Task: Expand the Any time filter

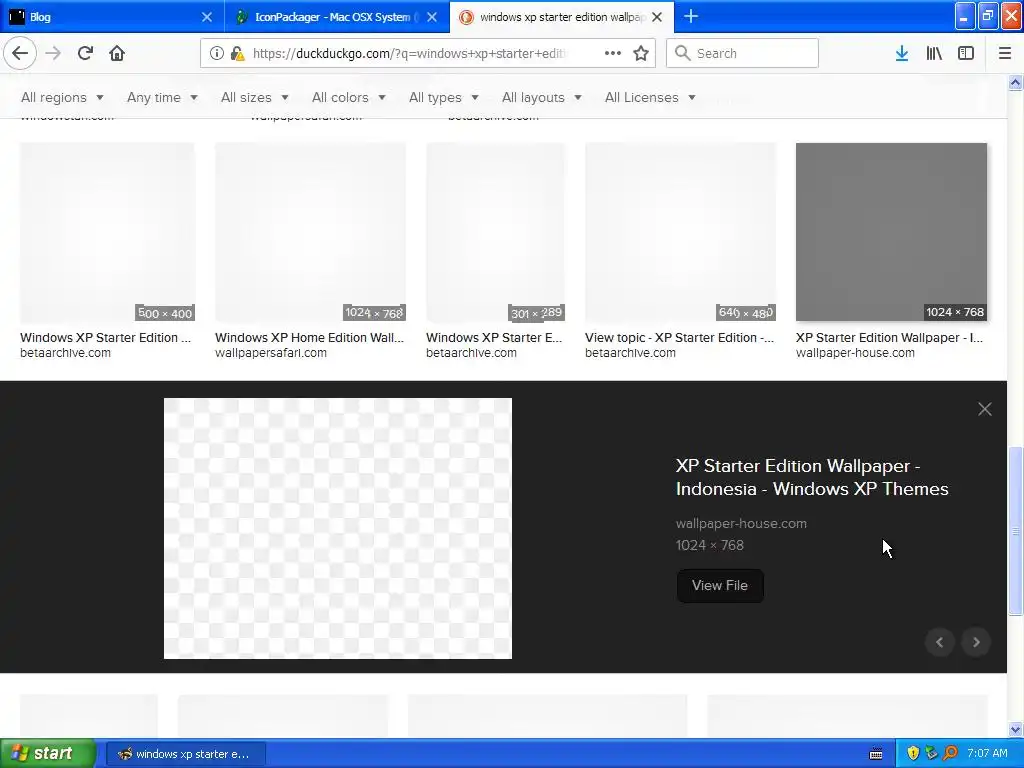Action: point(162,97)
